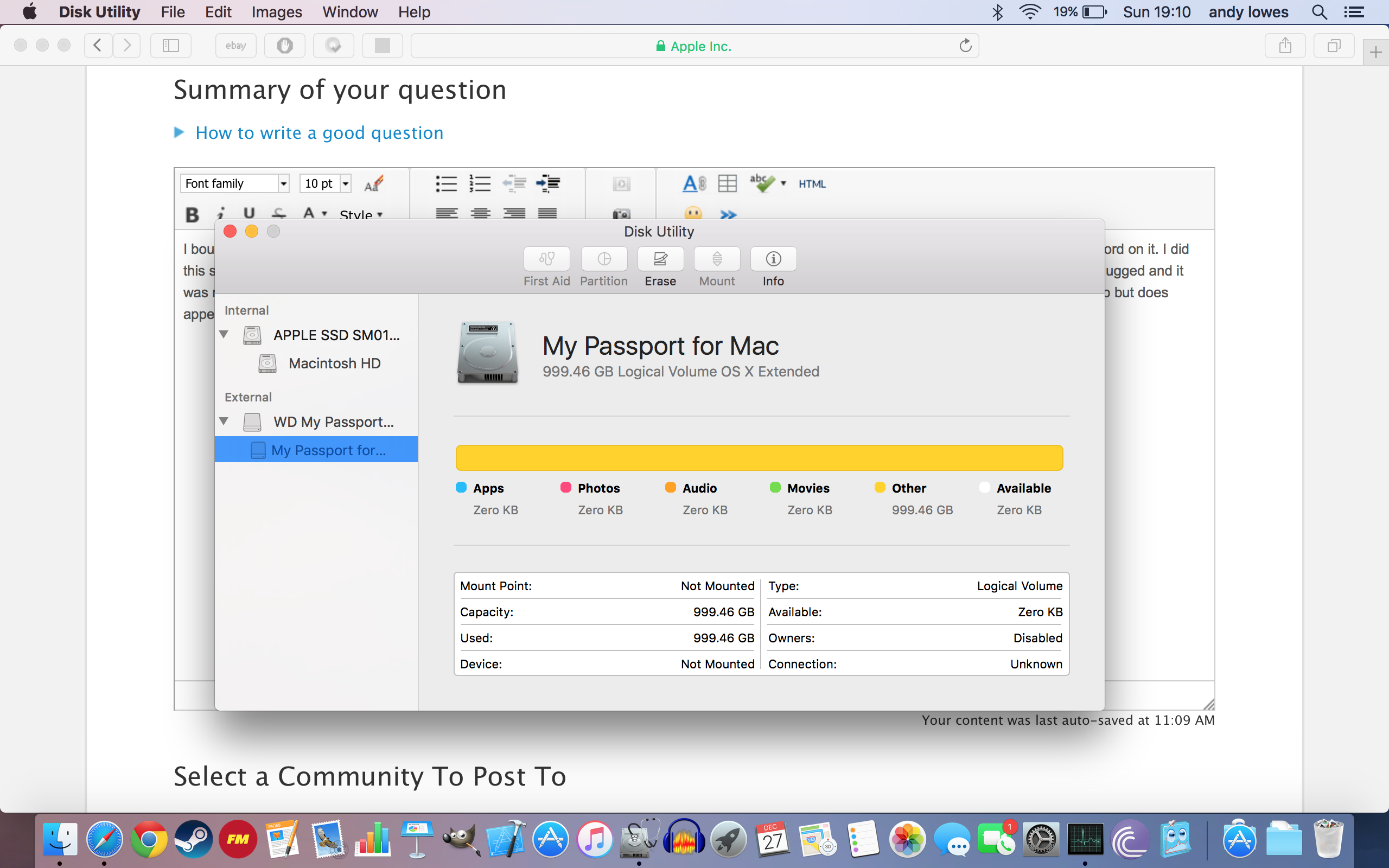Toggle underline formatting in editor
This screenshot has width=1389, height=868.
point(249,214)
